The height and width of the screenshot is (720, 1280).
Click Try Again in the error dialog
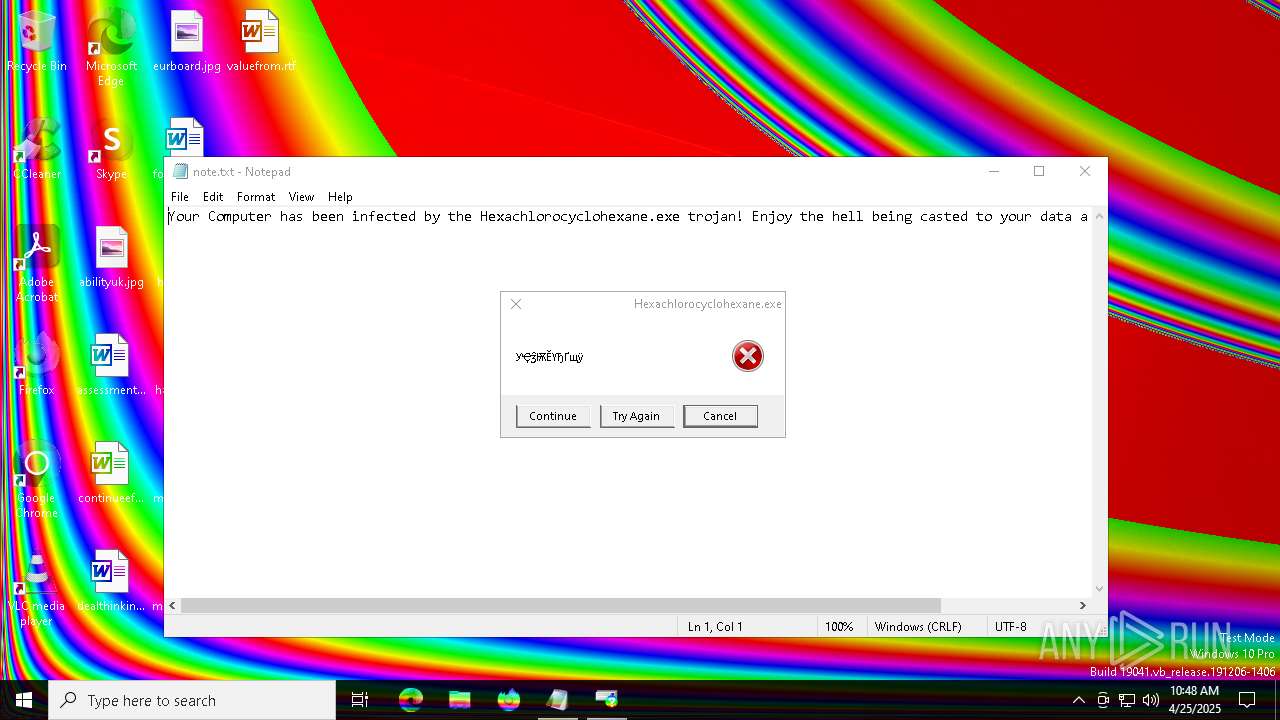point(636,416)
